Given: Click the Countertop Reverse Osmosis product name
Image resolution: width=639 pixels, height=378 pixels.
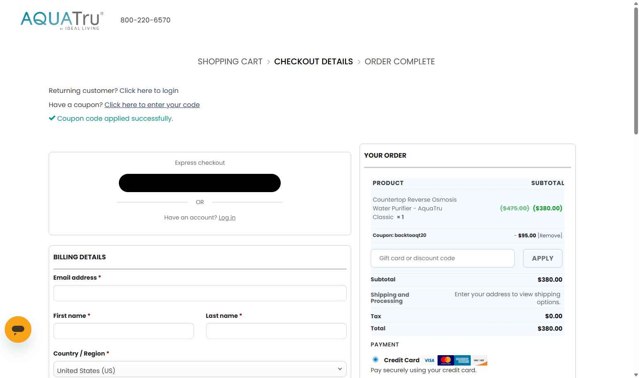Looking at the screenshot, I should point(414,208).
